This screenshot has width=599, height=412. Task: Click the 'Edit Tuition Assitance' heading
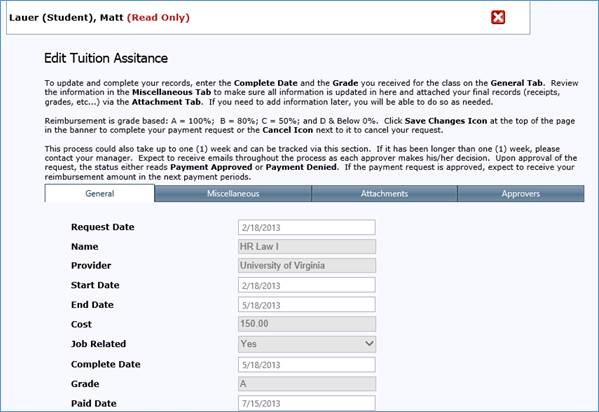point(106,58)
